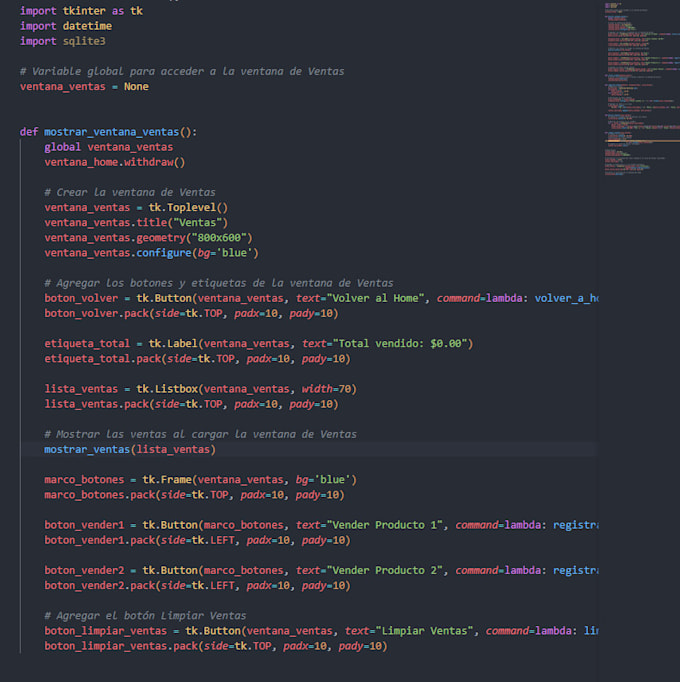The height and width of the screenshot is (682, 680).
Task: Click string "Total vendido: $0.00"
Action: click(x=399, y=344)
